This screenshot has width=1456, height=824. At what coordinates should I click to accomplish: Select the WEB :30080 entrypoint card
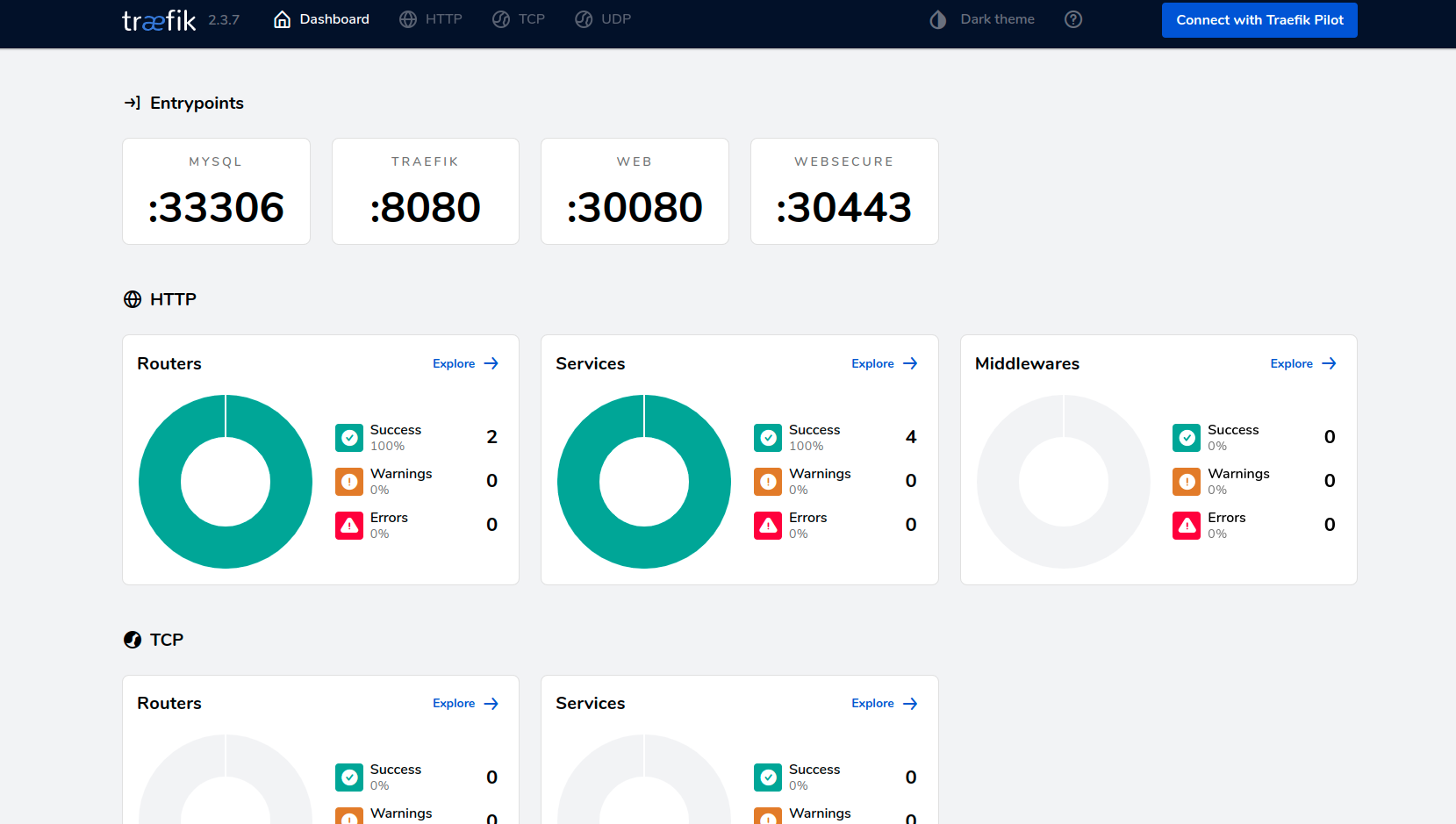pos(635,191)
